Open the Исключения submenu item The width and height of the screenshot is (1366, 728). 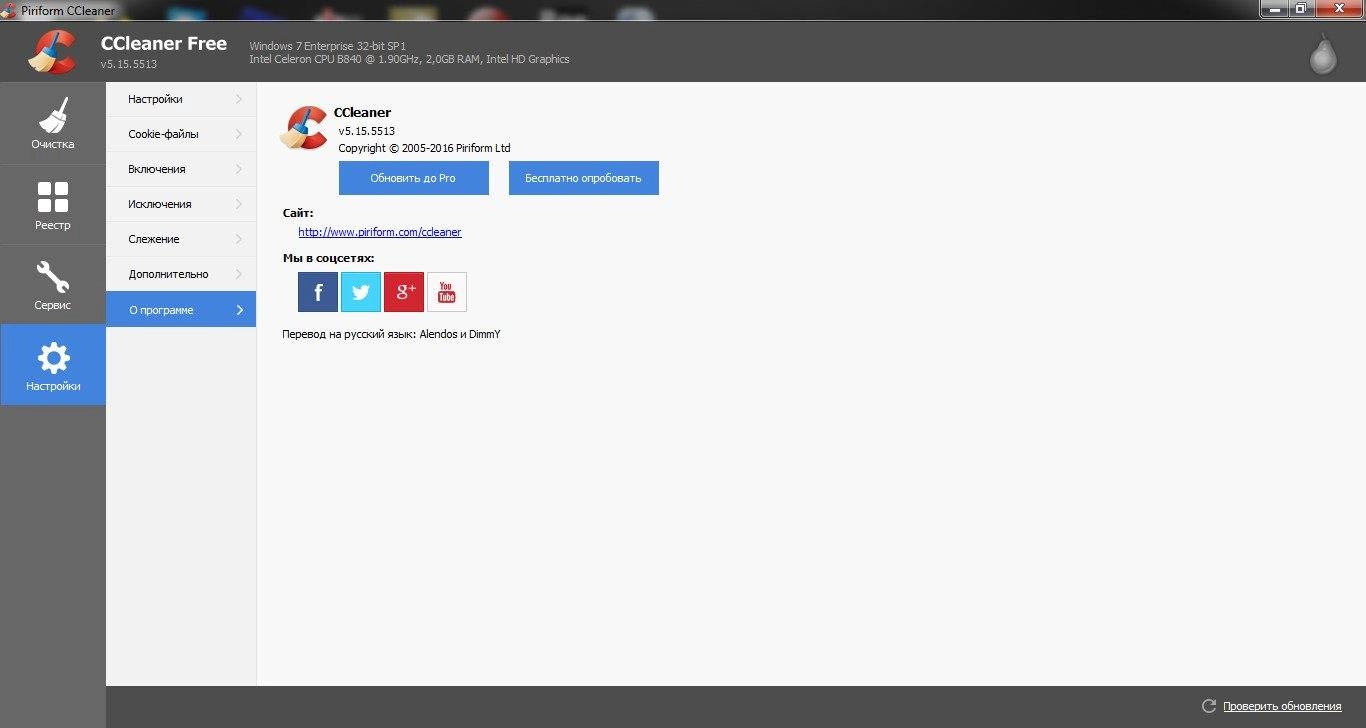coord(181,204)
